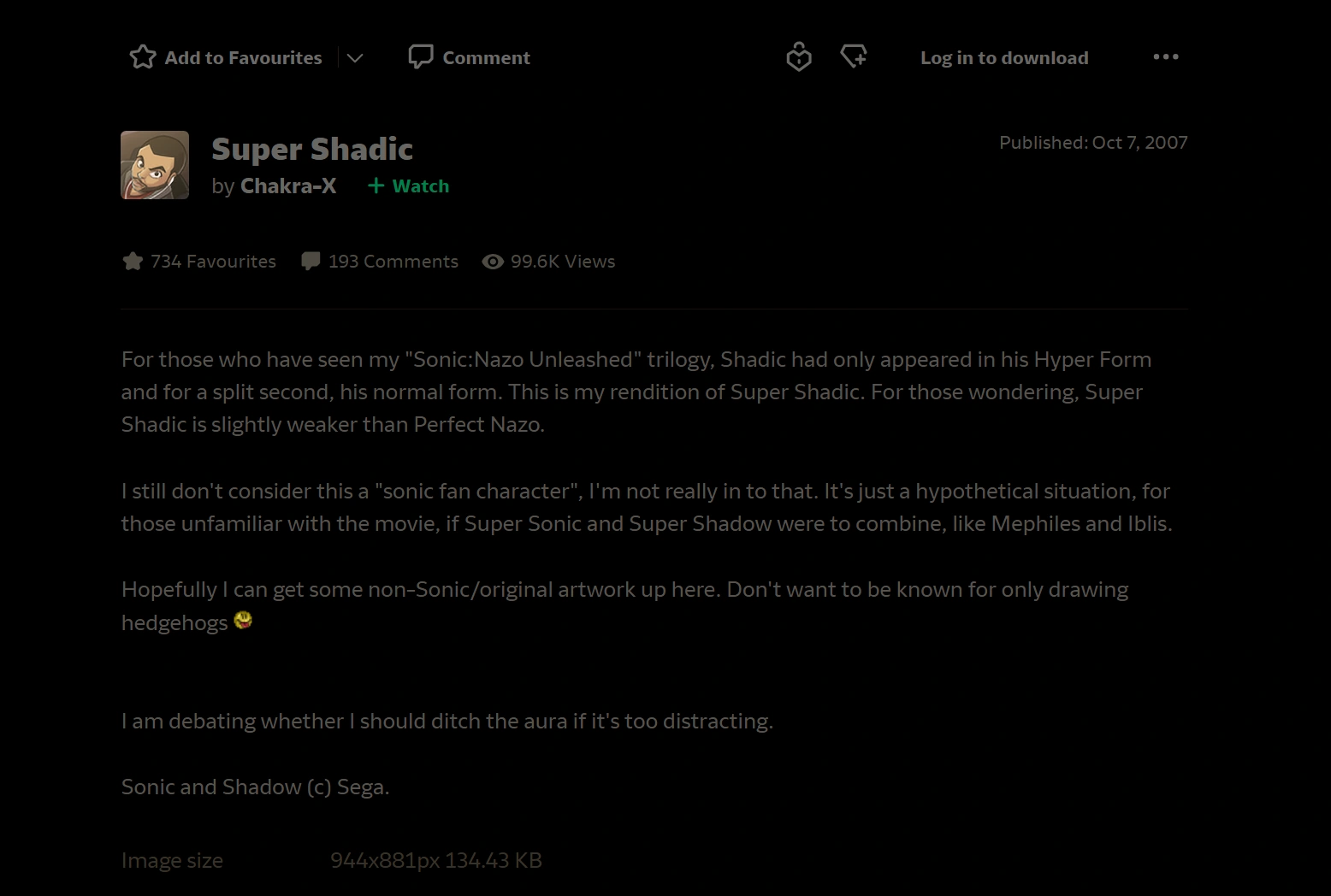This screenshot has height=896, width=1331.
Task: Click the Comment speech bubble icon
Action: [420, 57]
